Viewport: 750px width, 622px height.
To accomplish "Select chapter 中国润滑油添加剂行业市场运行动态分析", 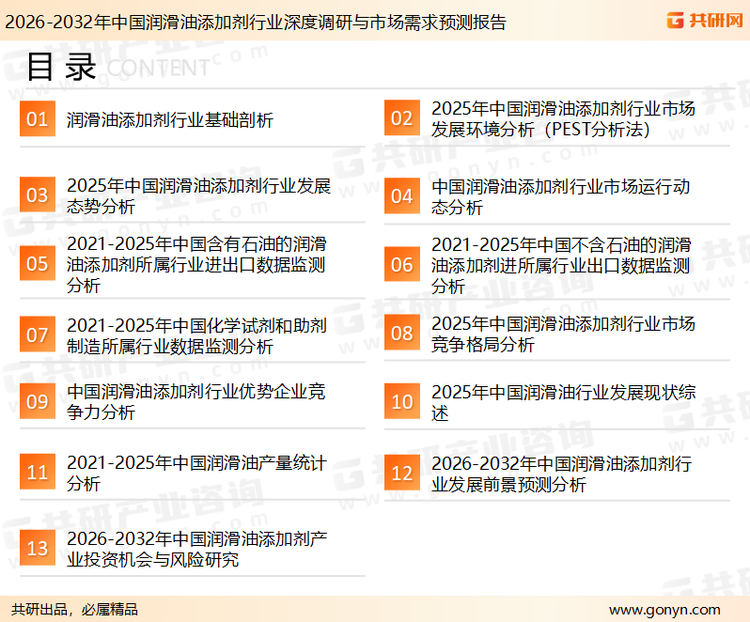I will [x=561, y=197].
